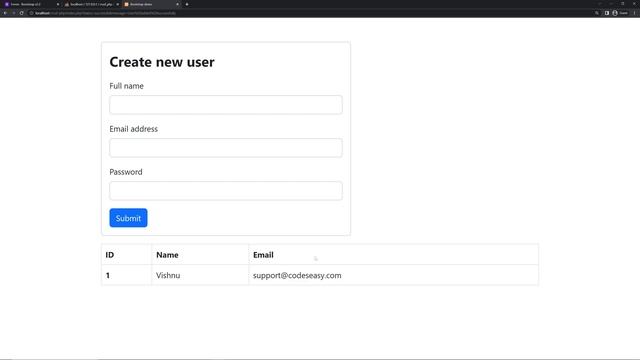640x360 pixels.
Task: Click the Email address input field
Action: [x=226, y=148]
